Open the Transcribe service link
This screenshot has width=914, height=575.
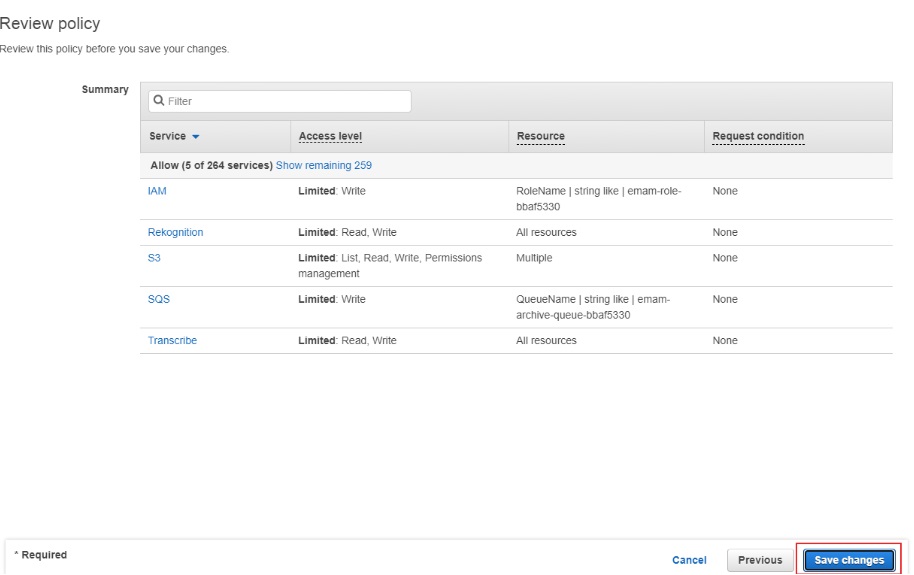click(172, 340)
